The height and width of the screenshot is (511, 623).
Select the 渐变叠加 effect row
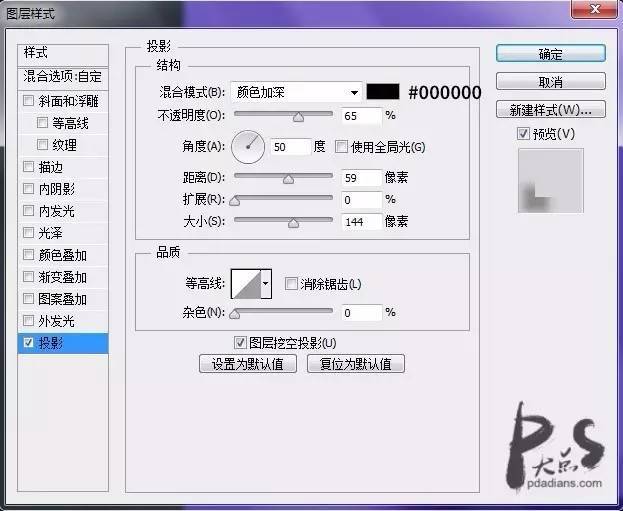tap(63, 277)
